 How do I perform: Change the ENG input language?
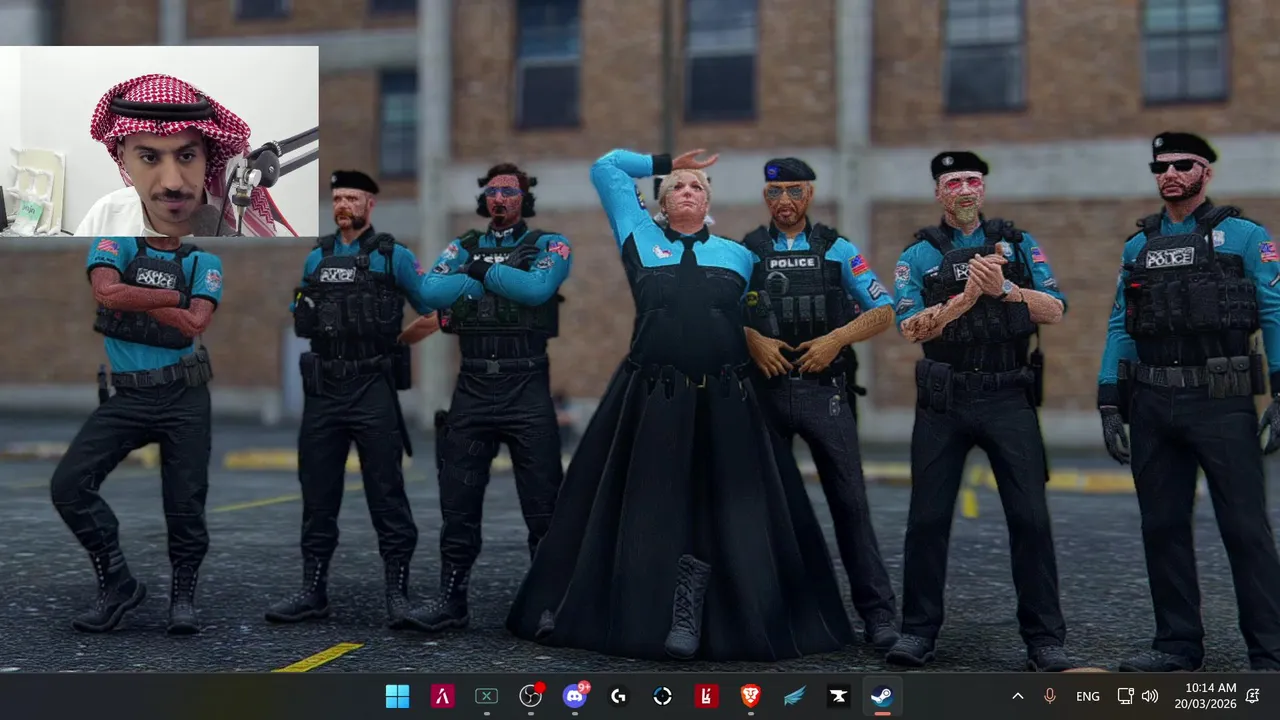click(x=1088, y=696)
